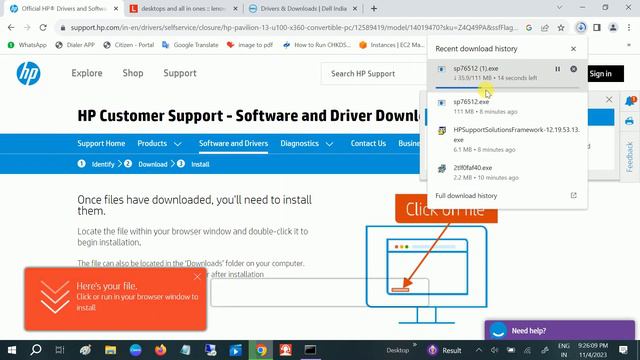This screenshot has width=640, height=360.
Task: Select Software and Drivers tab
Action: [x=233, y=143]
